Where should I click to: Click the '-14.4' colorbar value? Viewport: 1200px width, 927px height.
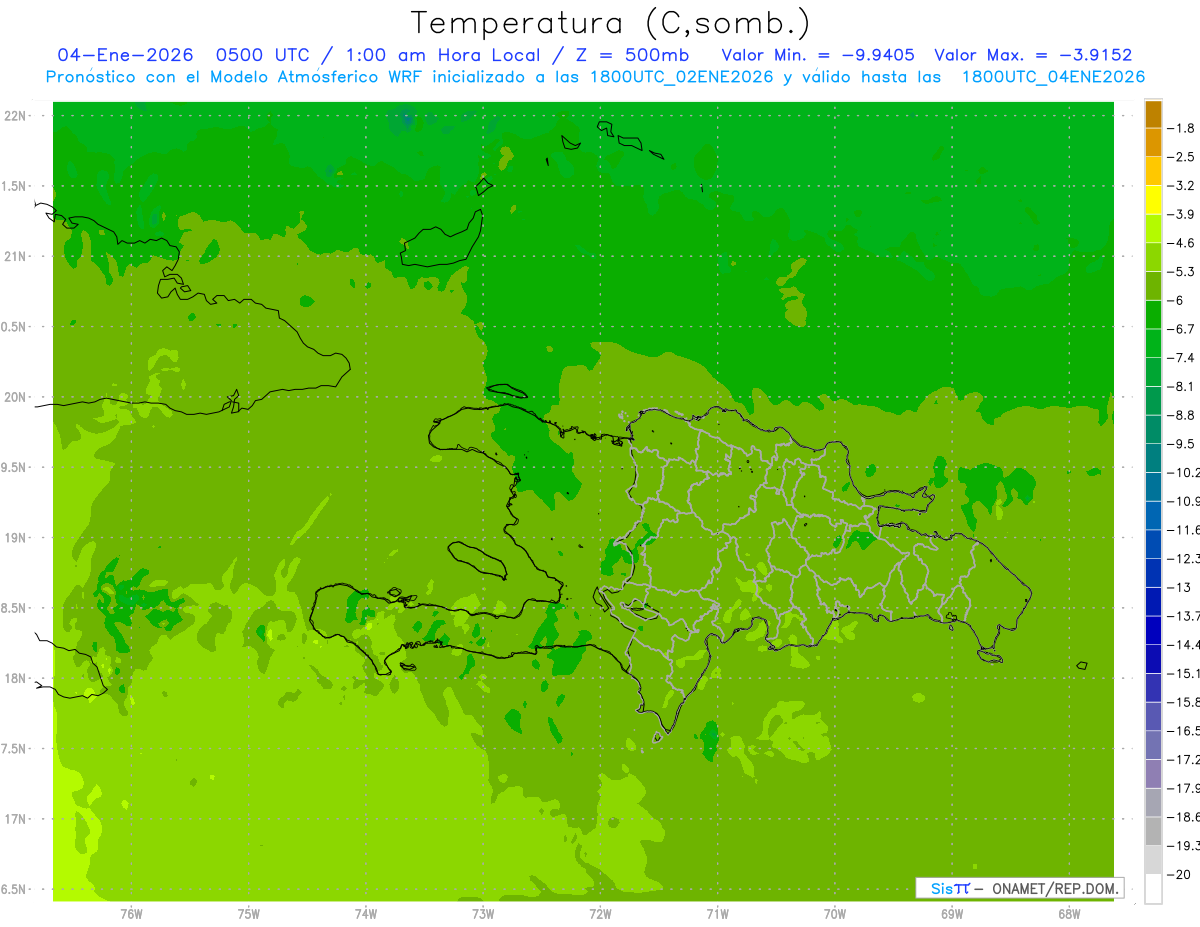pos(1184,645)
